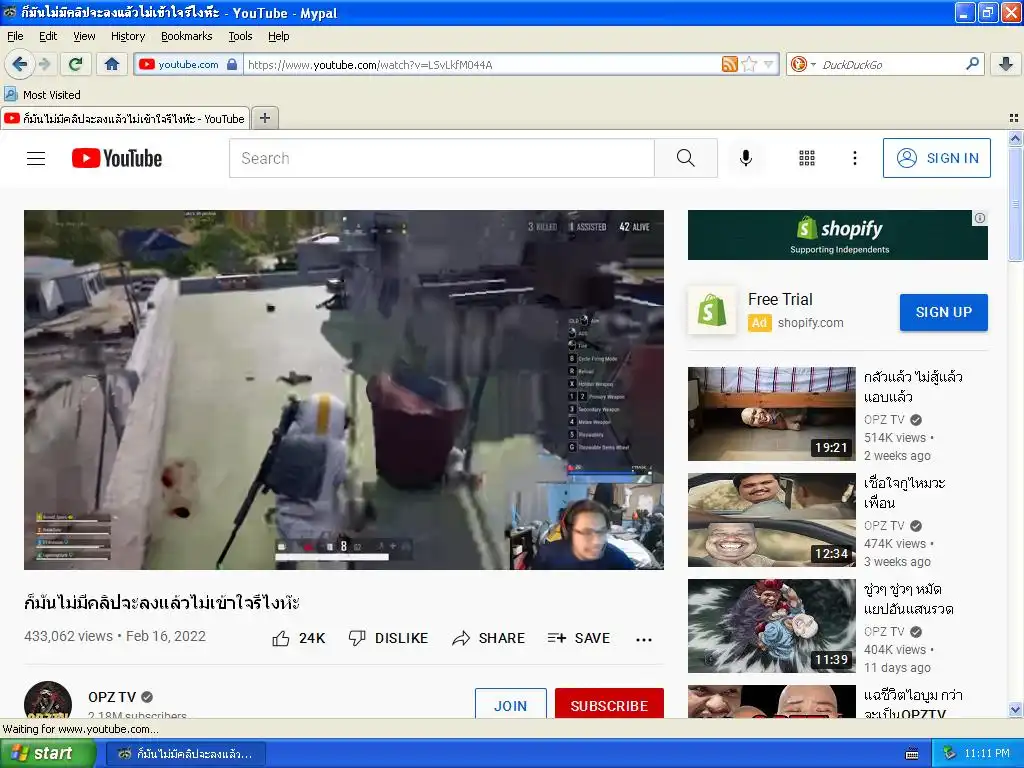The image size is (1024, 768).
Task: Open the History menu
Action: (x=127, y=36)
